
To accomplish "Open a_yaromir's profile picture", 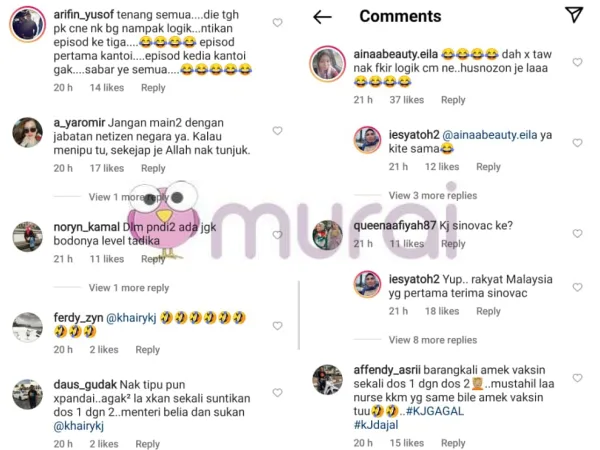I will [x=28, y=132].
